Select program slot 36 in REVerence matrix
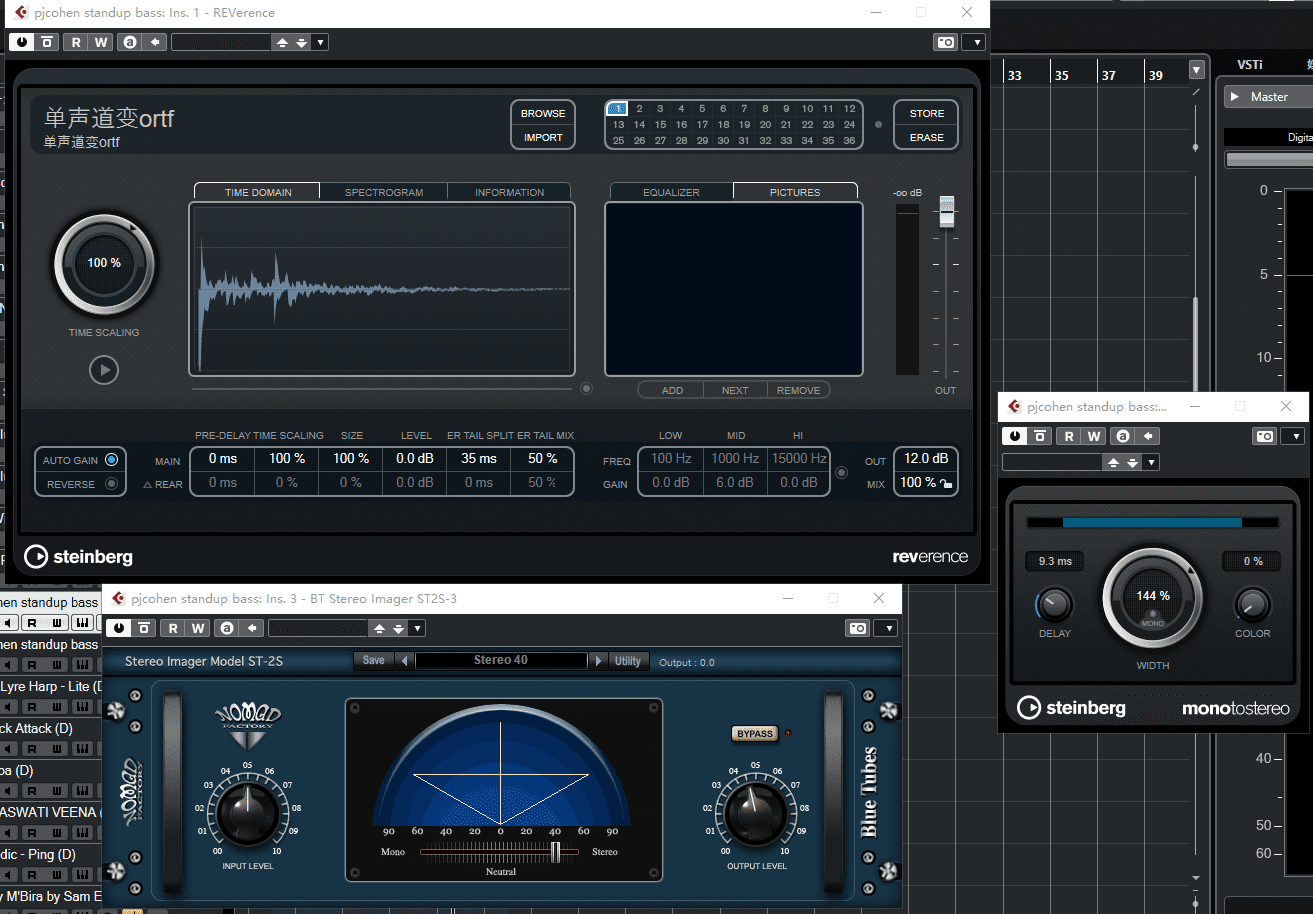The image size is (1313, 914). pos(849,141)
